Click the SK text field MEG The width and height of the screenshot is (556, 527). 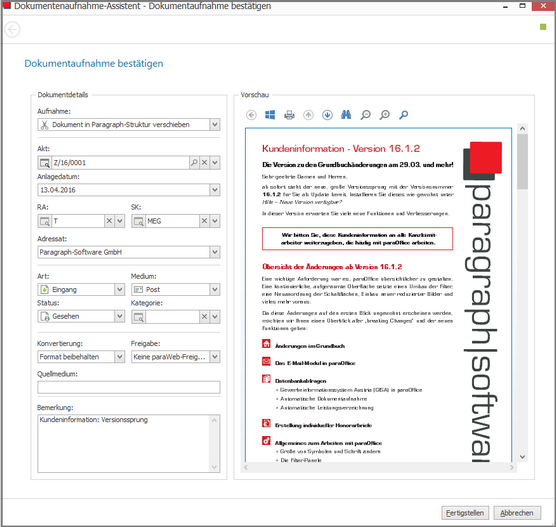[x=172, y=221]
